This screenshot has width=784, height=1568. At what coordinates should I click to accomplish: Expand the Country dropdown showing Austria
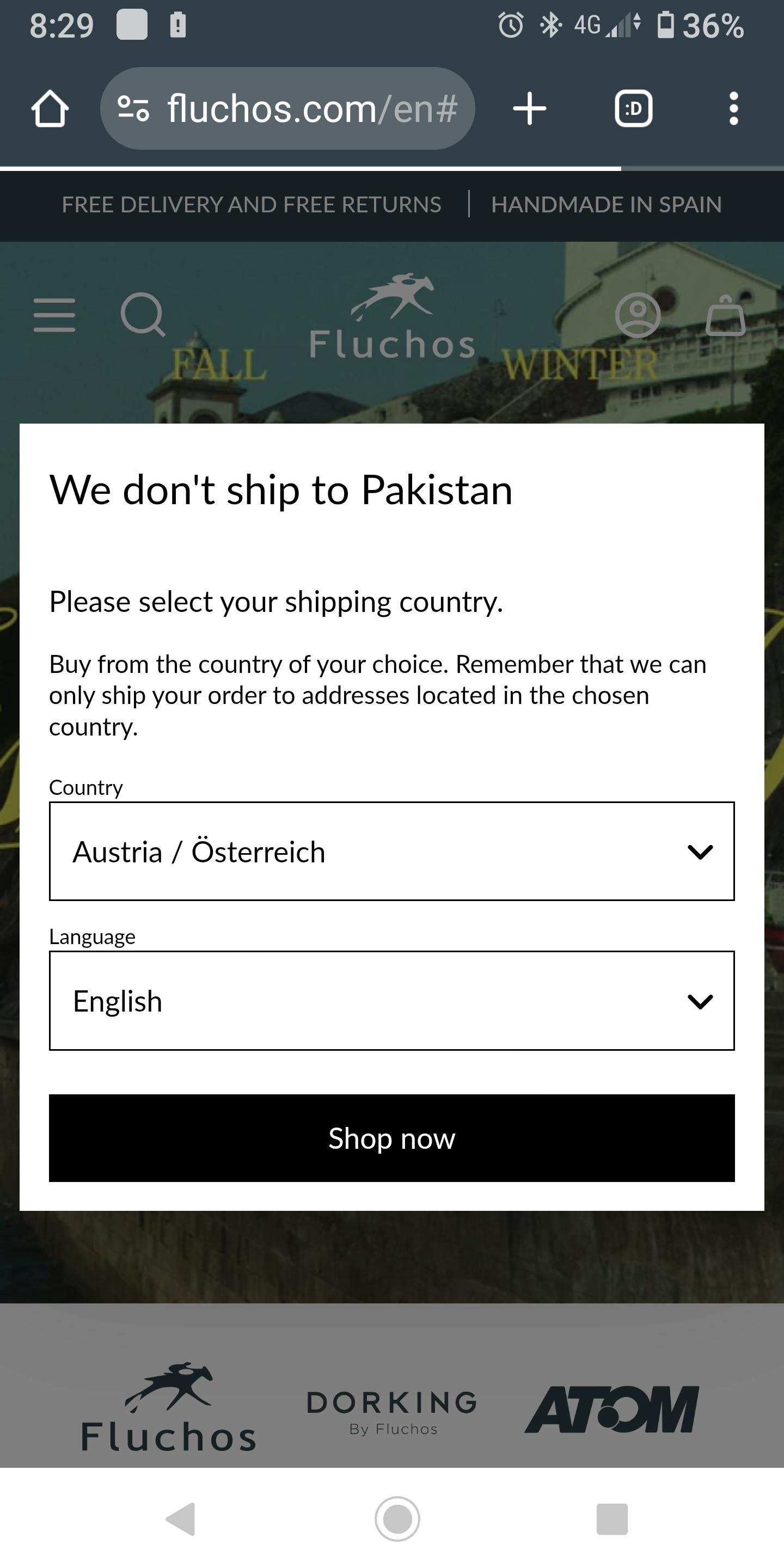coord(365,851)
